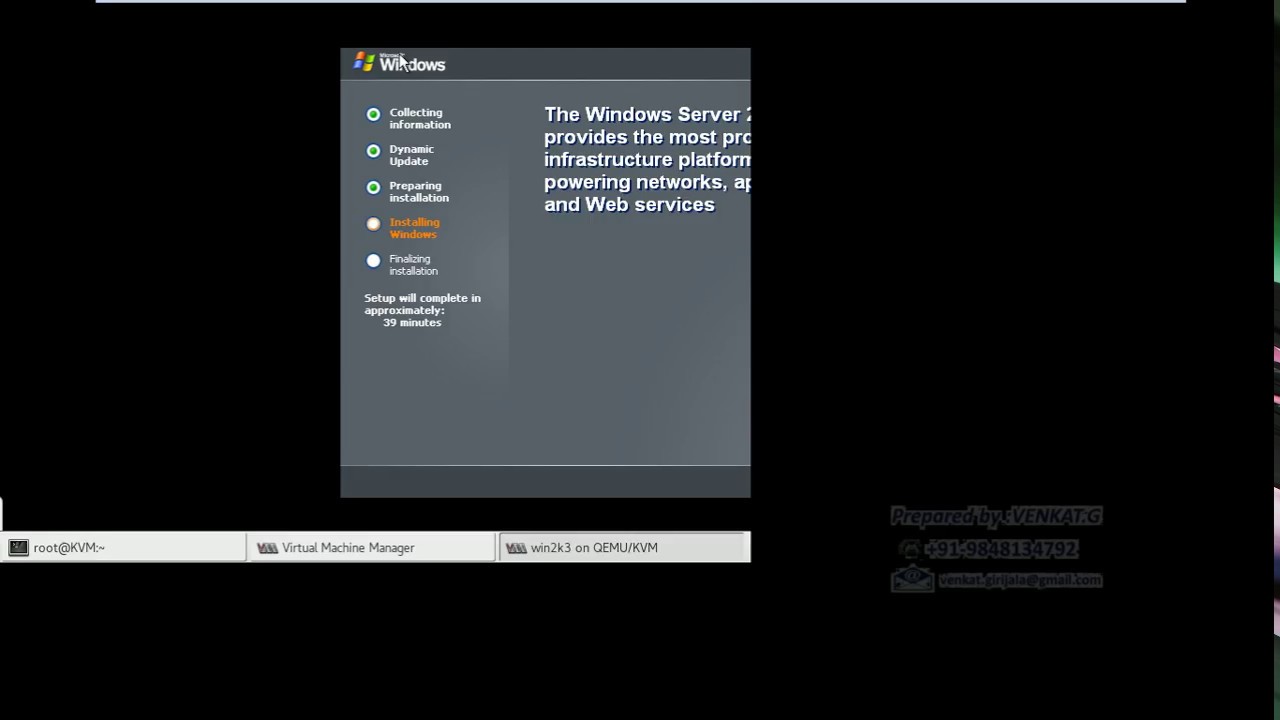Open the root@KVM terminal taskbar entry
The height and width of the screenshot is (720, 1280).
(x=123, y=547)
